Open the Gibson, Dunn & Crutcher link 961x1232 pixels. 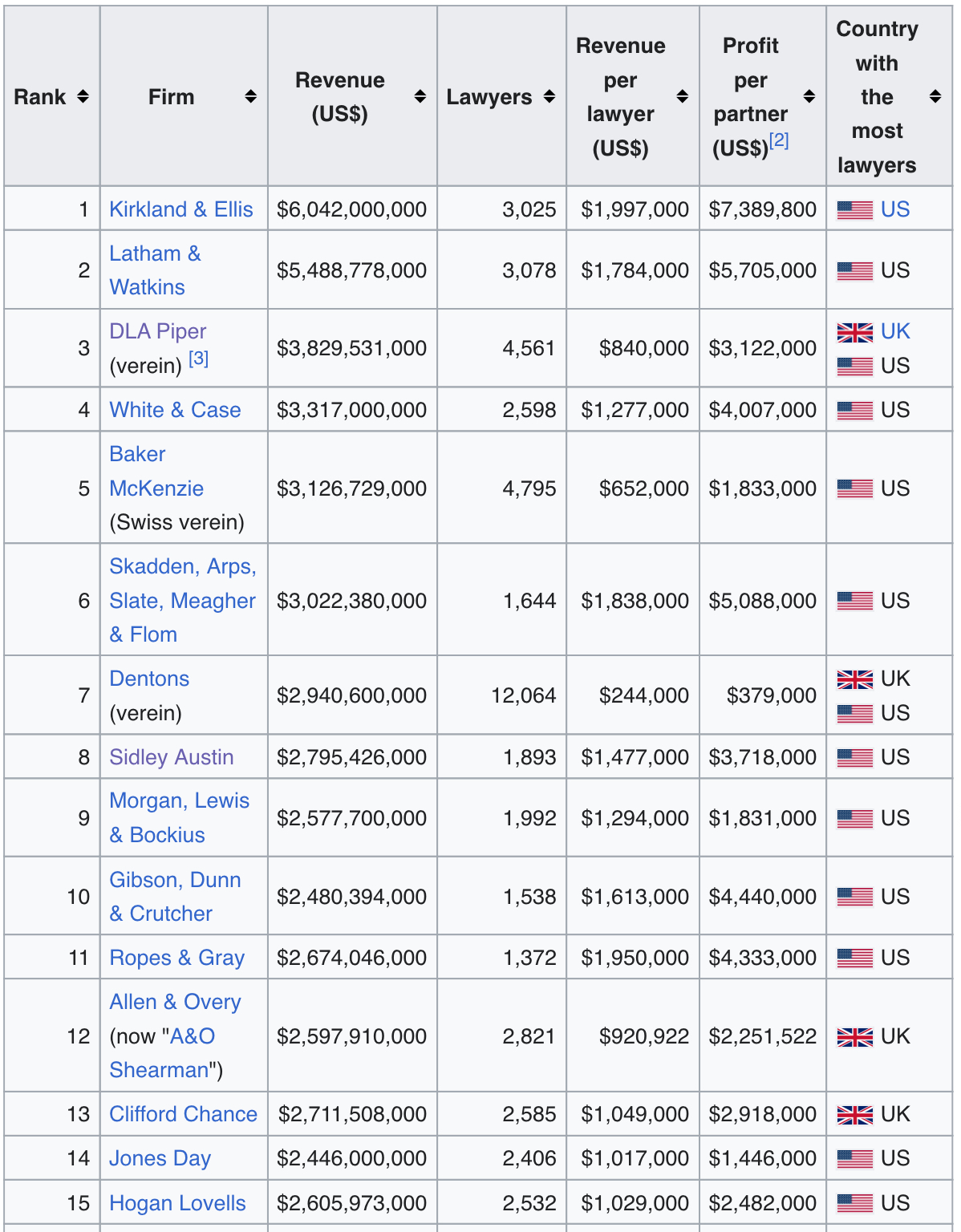pyautogui.click(x=176, y=897)
